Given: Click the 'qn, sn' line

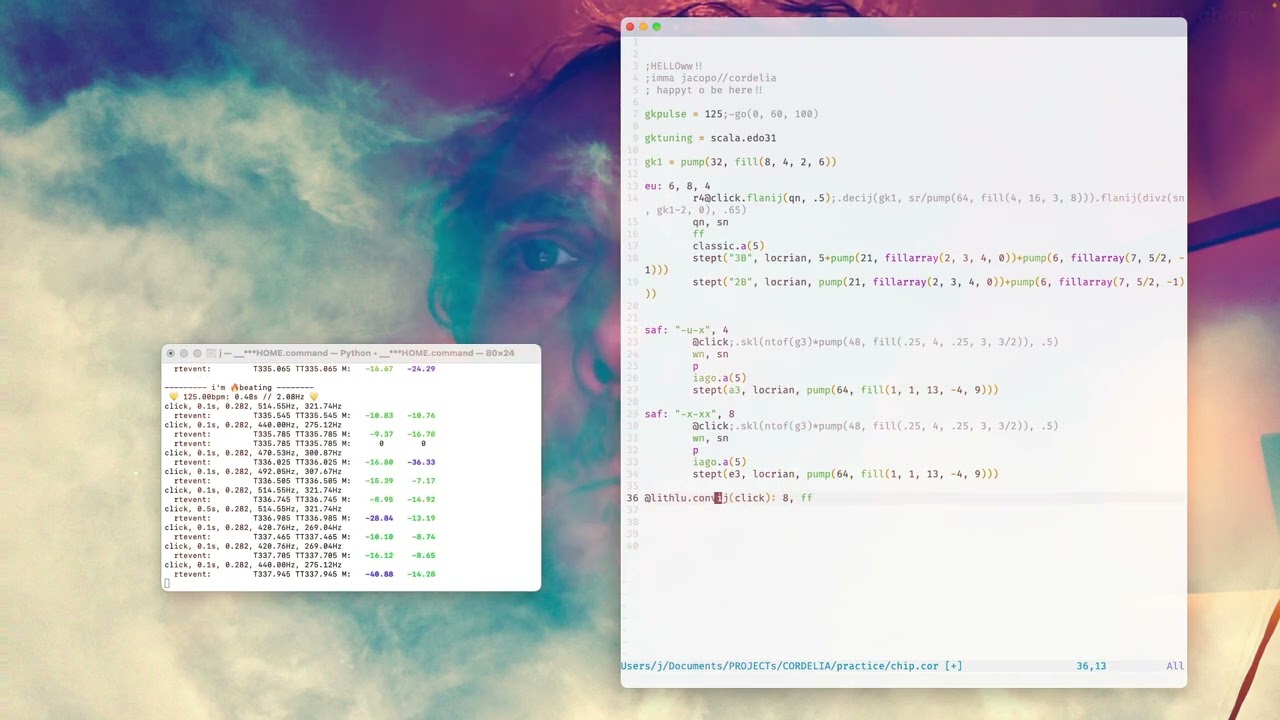Looking at the screenshot, I should coord(710,222).
